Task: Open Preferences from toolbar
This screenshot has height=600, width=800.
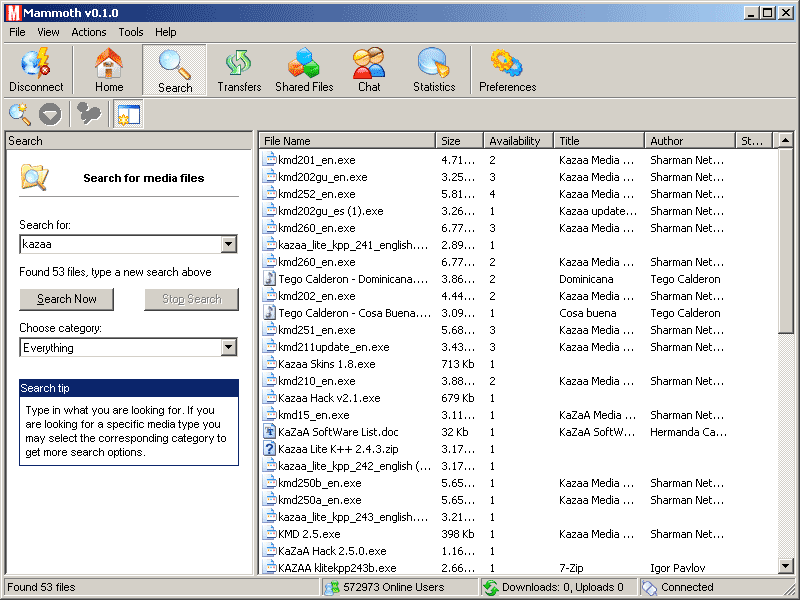Action: 507,69
